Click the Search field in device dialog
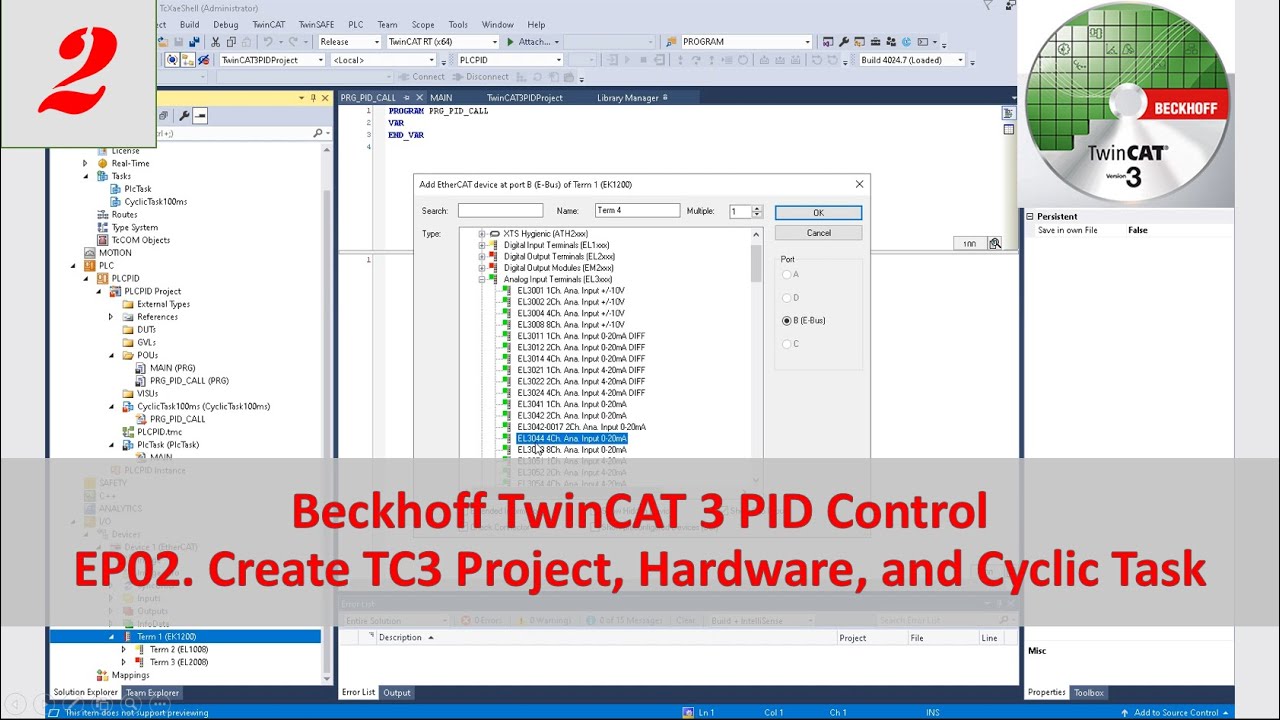This screenshot has height=720, width=1280. [x=500, y=211]
